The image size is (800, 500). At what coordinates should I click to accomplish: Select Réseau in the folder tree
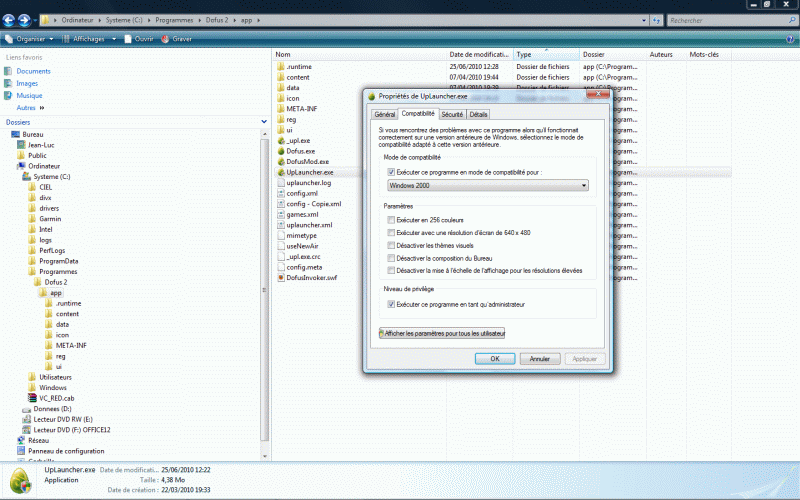(x=33, y=440)
